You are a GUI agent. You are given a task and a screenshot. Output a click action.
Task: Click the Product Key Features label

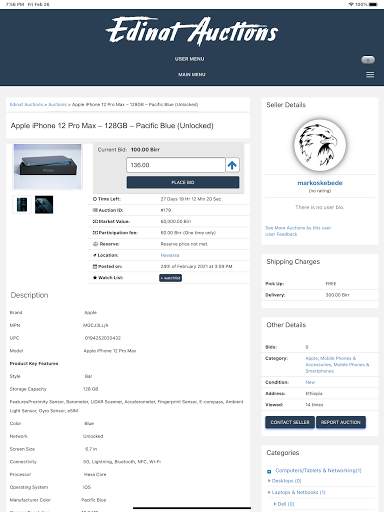point(34,363)
